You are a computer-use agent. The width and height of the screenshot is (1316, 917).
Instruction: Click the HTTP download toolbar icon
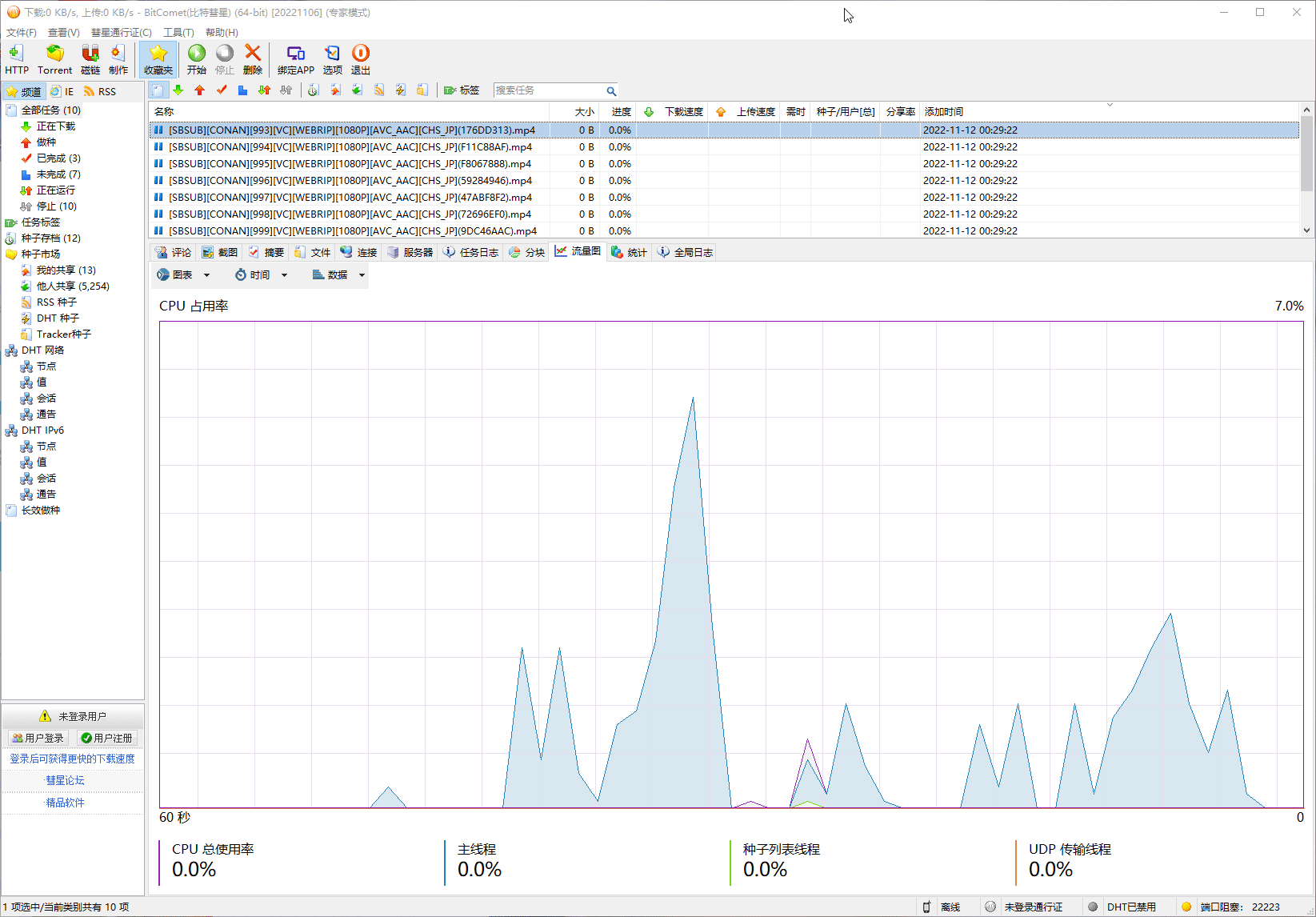16,59
